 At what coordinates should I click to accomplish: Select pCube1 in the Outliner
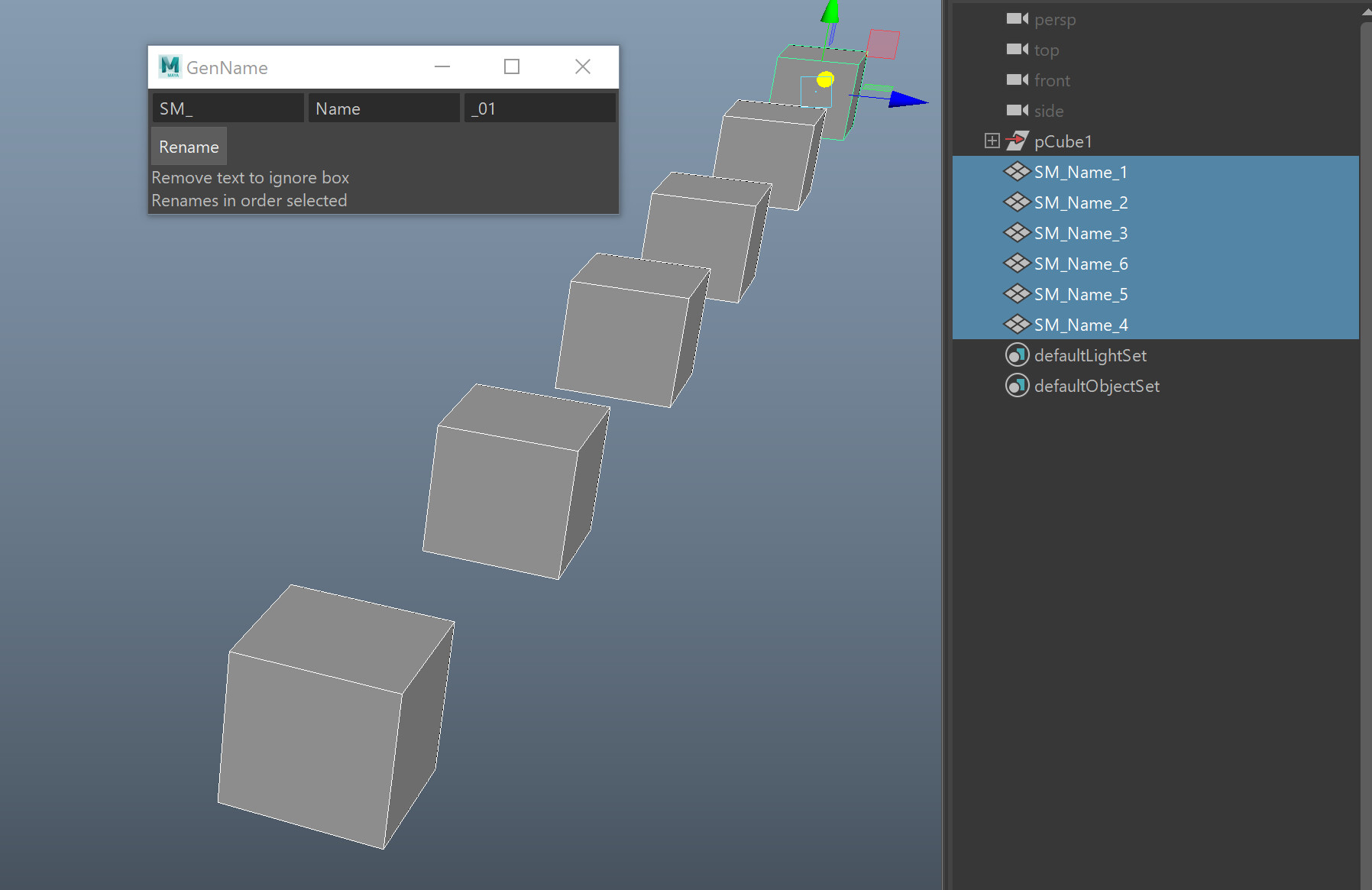[x=1063, y=141]
